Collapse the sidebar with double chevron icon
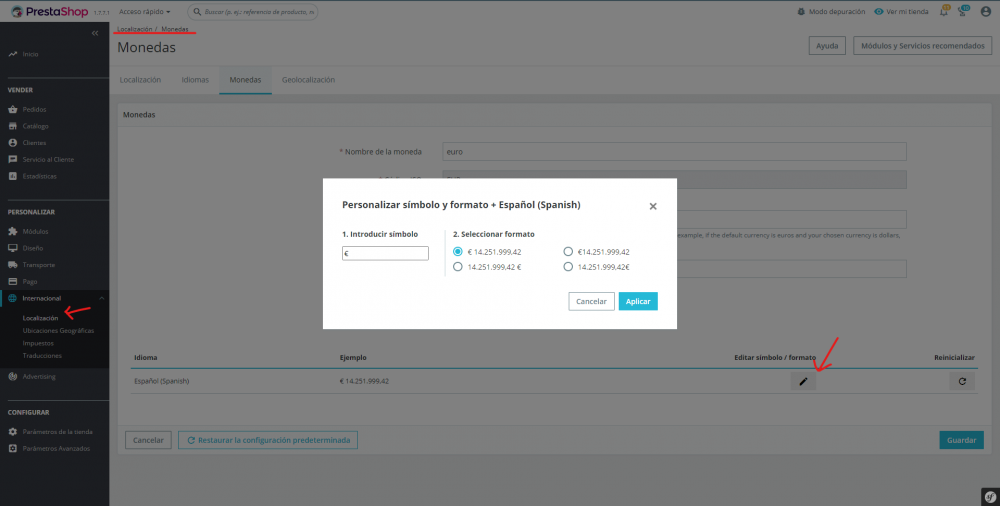Image resolution: width=1000 pixels, height=506 pixels. (95, 33)
